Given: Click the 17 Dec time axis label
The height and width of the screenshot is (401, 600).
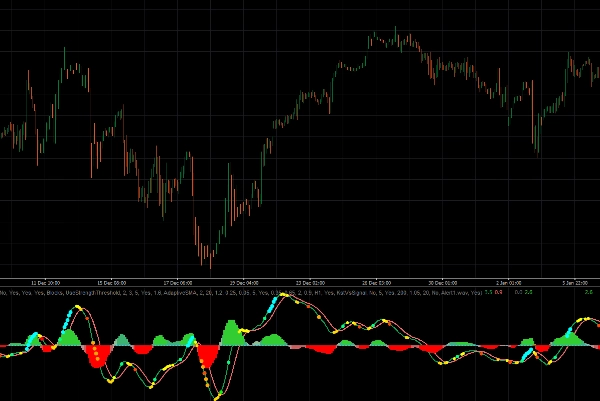Looking at the screenshot, I should click(178, 283).
